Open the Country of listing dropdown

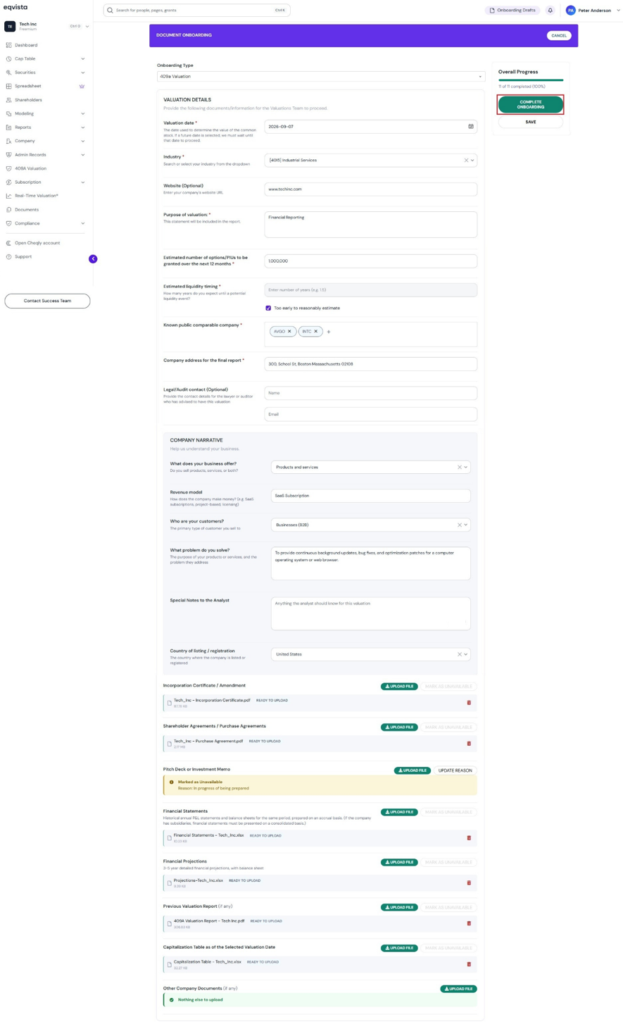370,654
